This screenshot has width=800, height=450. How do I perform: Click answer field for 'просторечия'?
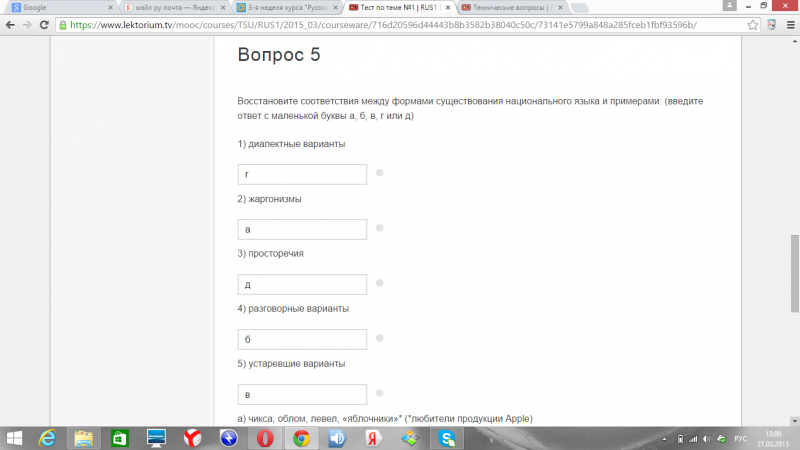click(x=302, y=285)
